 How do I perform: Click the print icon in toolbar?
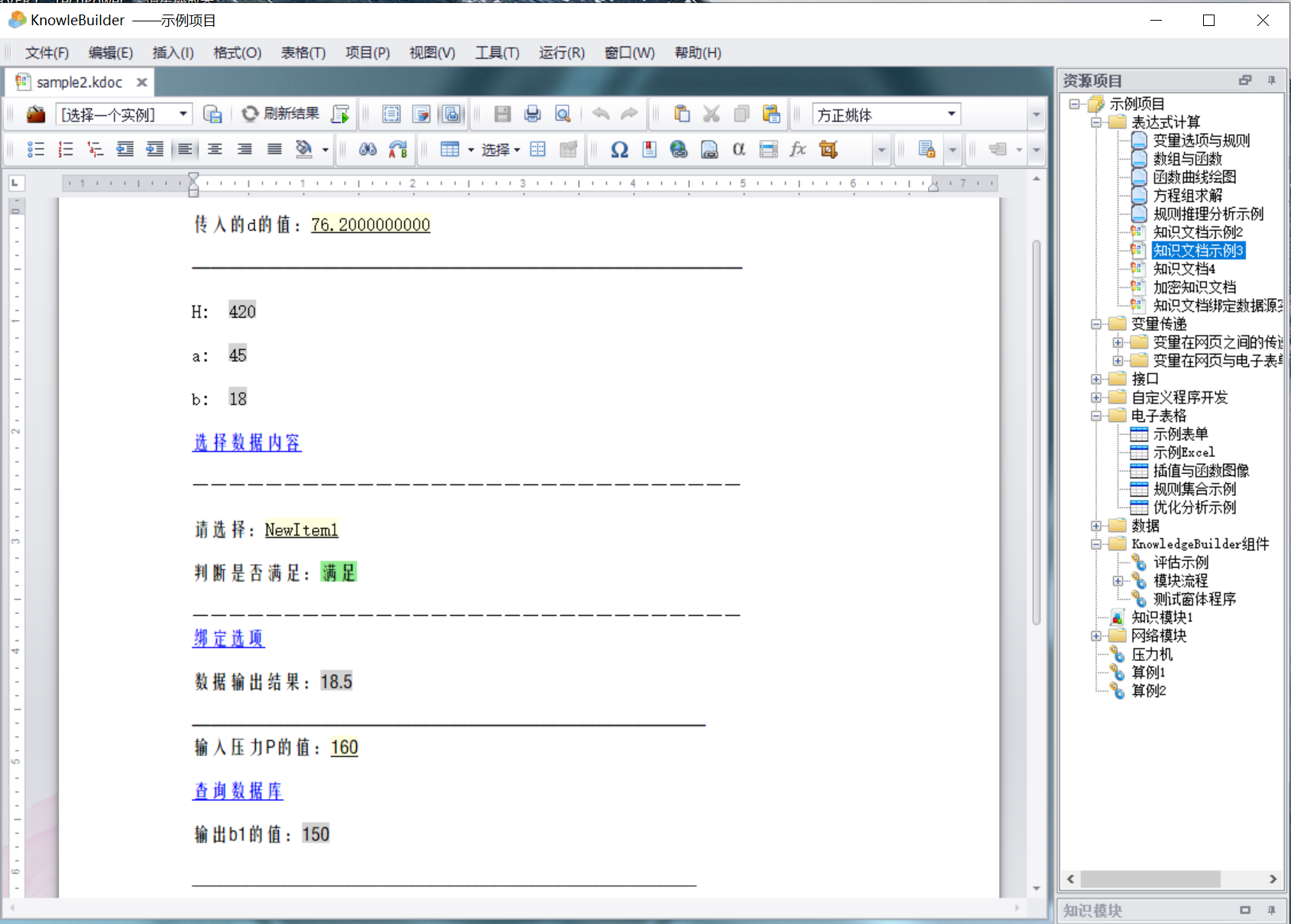pos(532,115)
